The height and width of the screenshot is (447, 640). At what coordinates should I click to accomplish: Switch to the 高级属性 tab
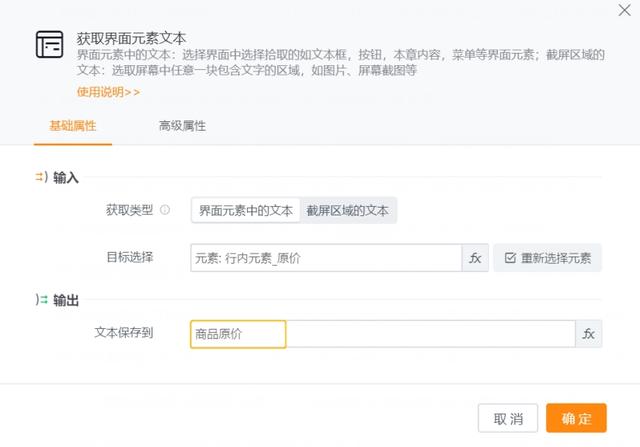coord(182,126)
